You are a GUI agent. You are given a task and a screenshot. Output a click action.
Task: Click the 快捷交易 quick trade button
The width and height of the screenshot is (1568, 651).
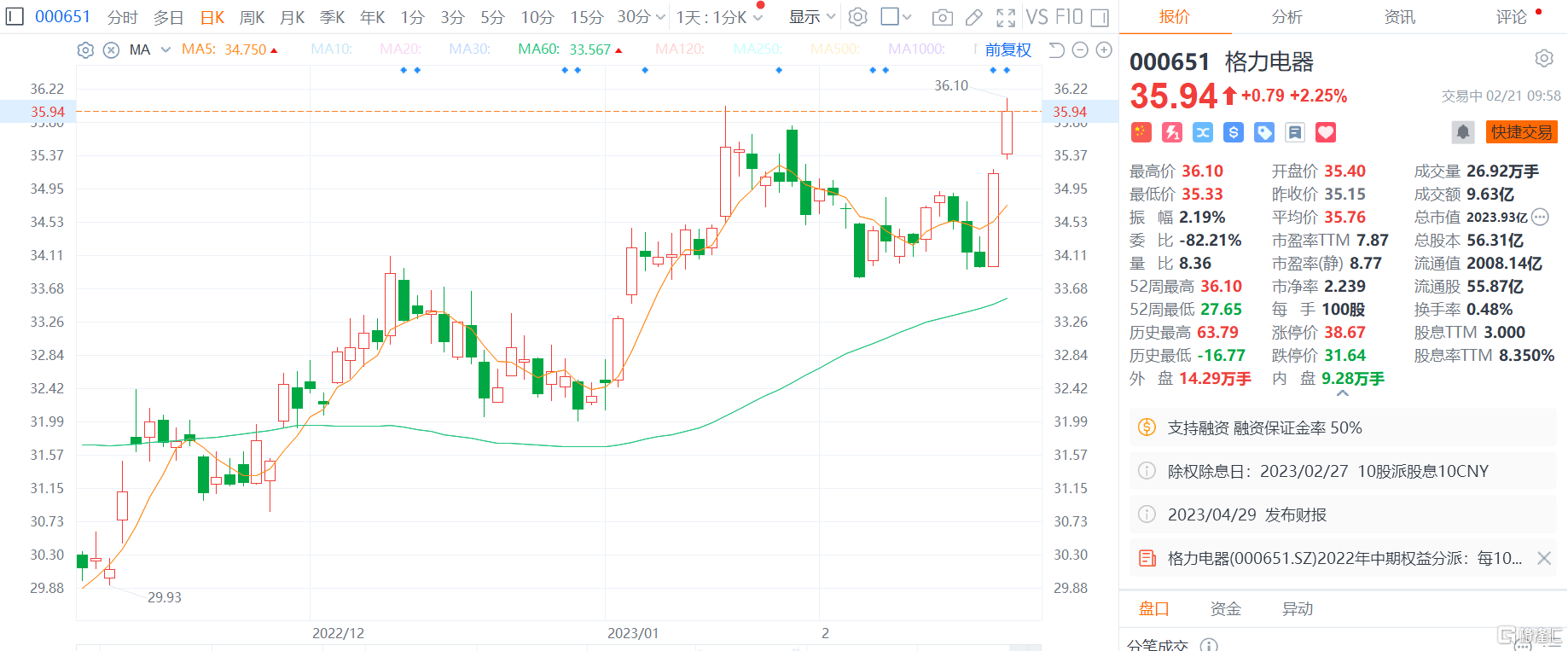click(x=1521, y=132)
